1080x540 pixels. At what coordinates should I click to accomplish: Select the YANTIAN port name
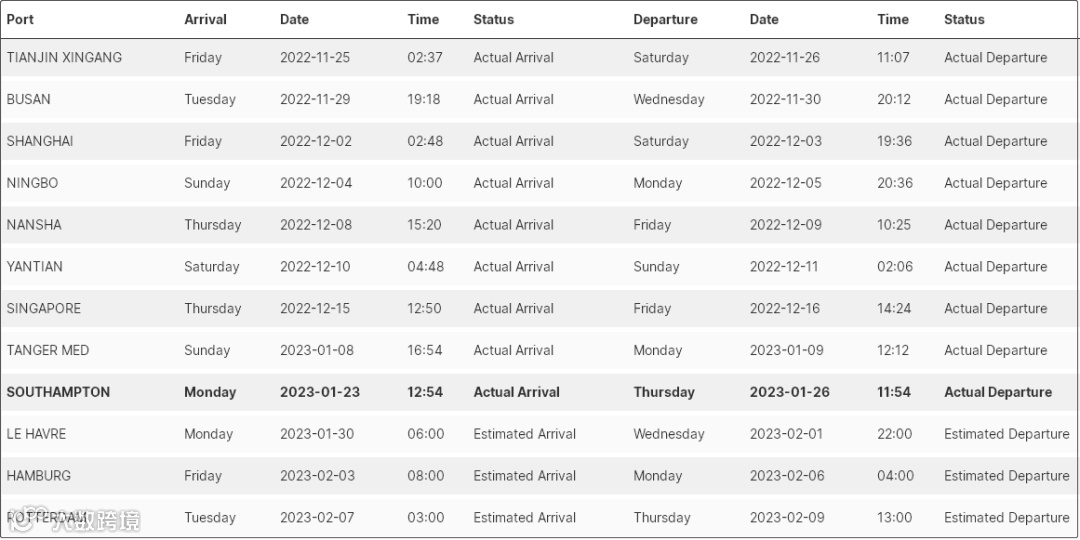[x=35, y=267]
